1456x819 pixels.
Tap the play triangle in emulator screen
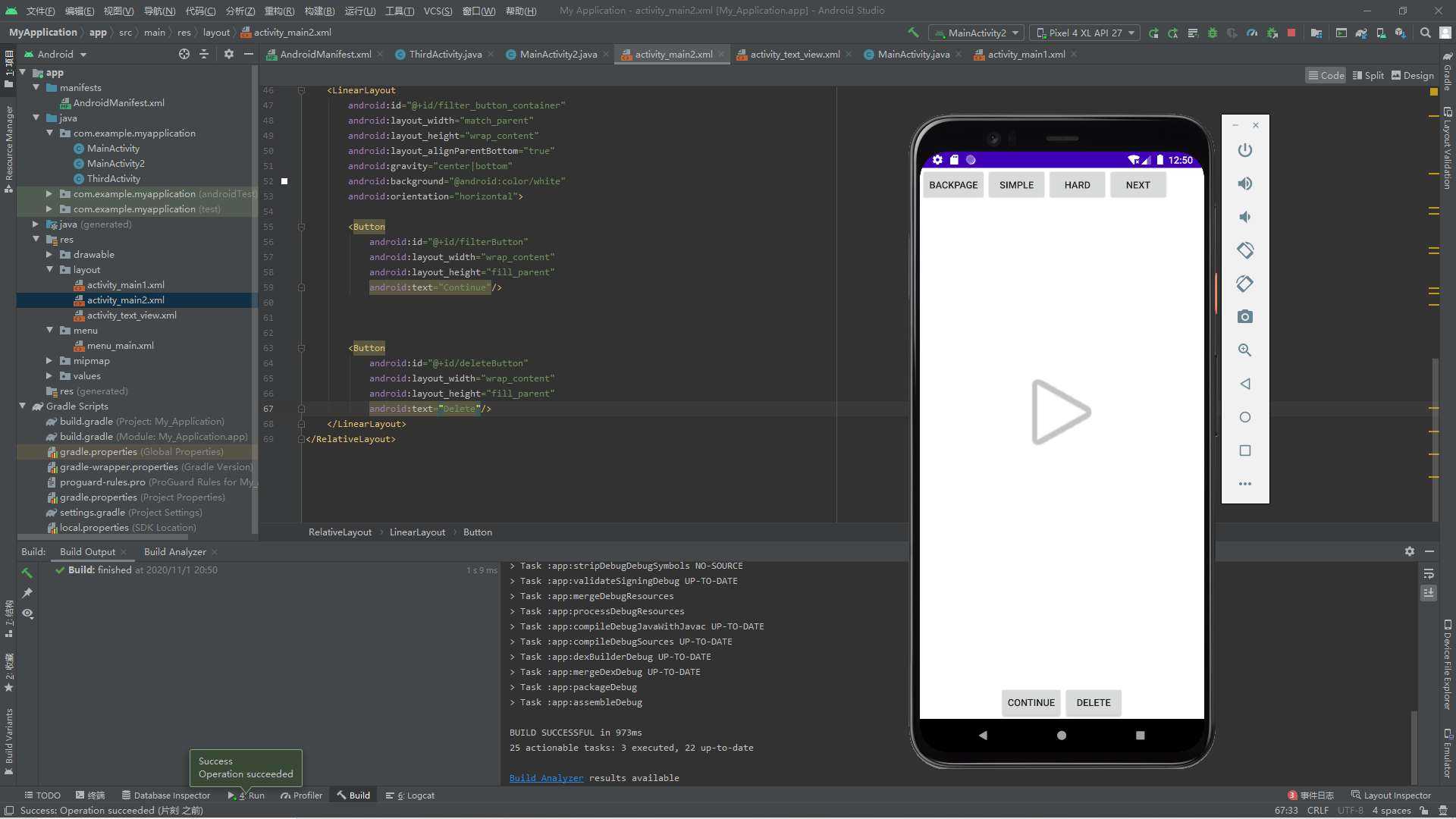pyautogui.click(x=1060, y=412)
